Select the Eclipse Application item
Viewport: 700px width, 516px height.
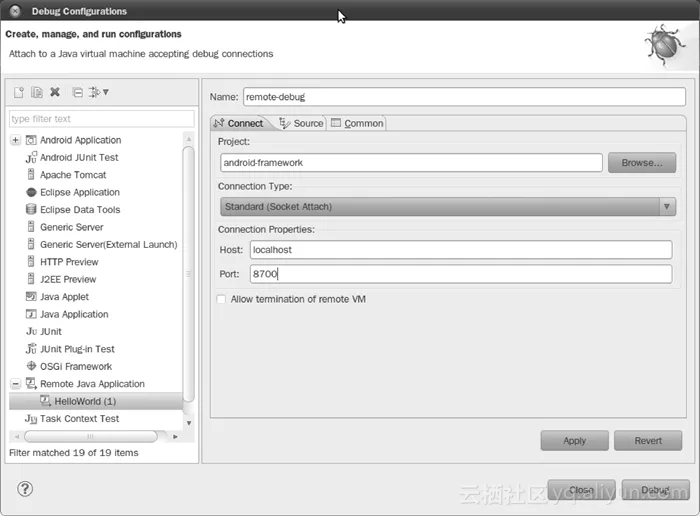click(79, 192)
